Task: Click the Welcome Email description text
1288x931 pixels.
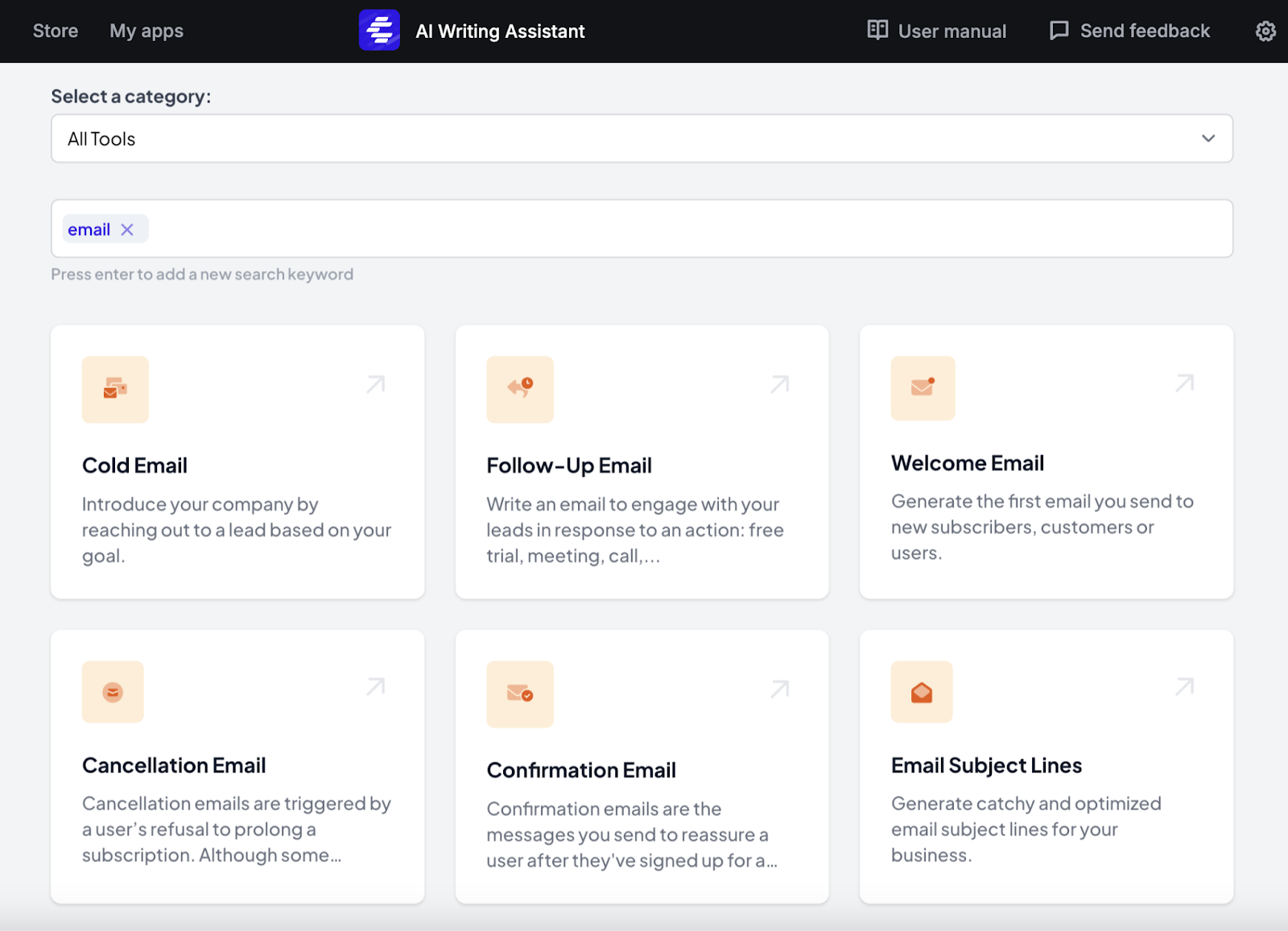Action: tap(1042, 527)
